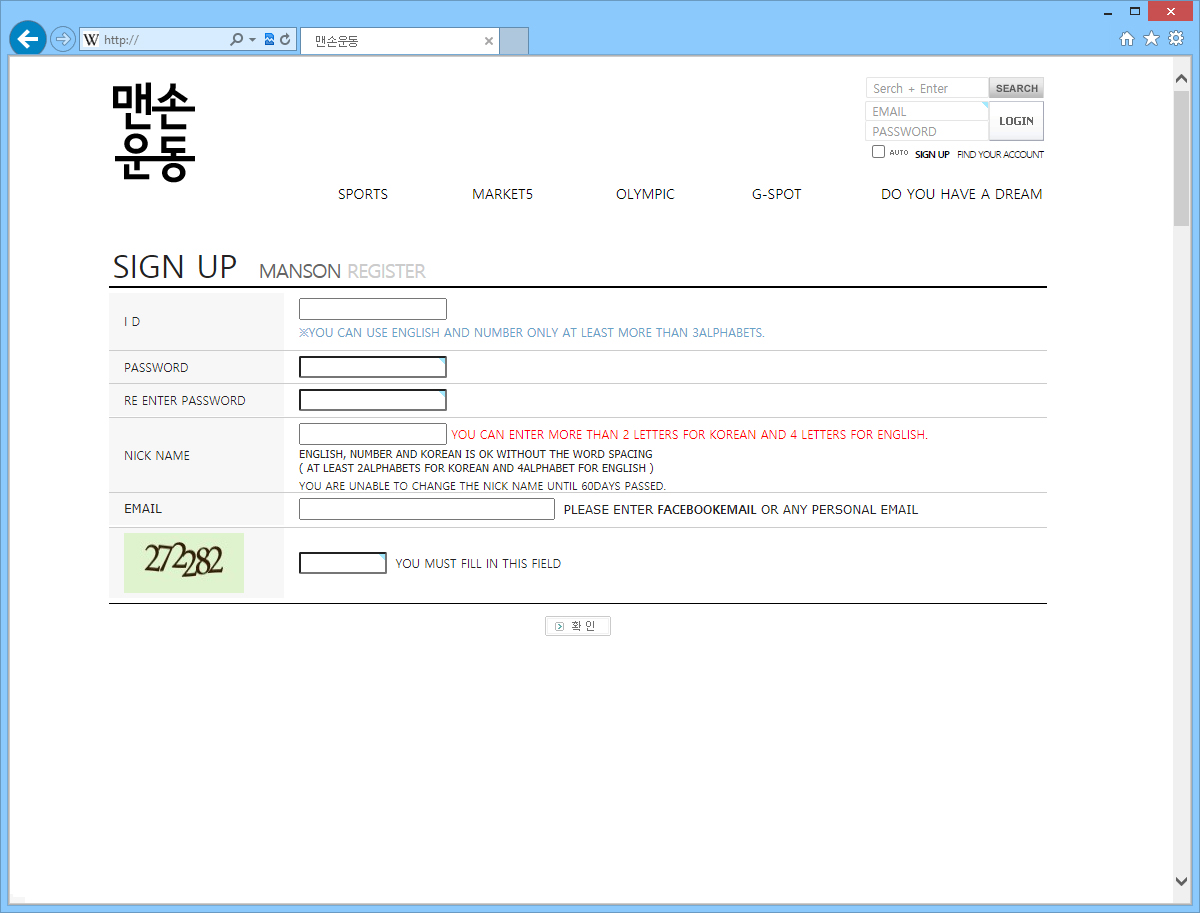
Task: Expand the address bar autocomplete dropdown arrow
Action: 253,40
